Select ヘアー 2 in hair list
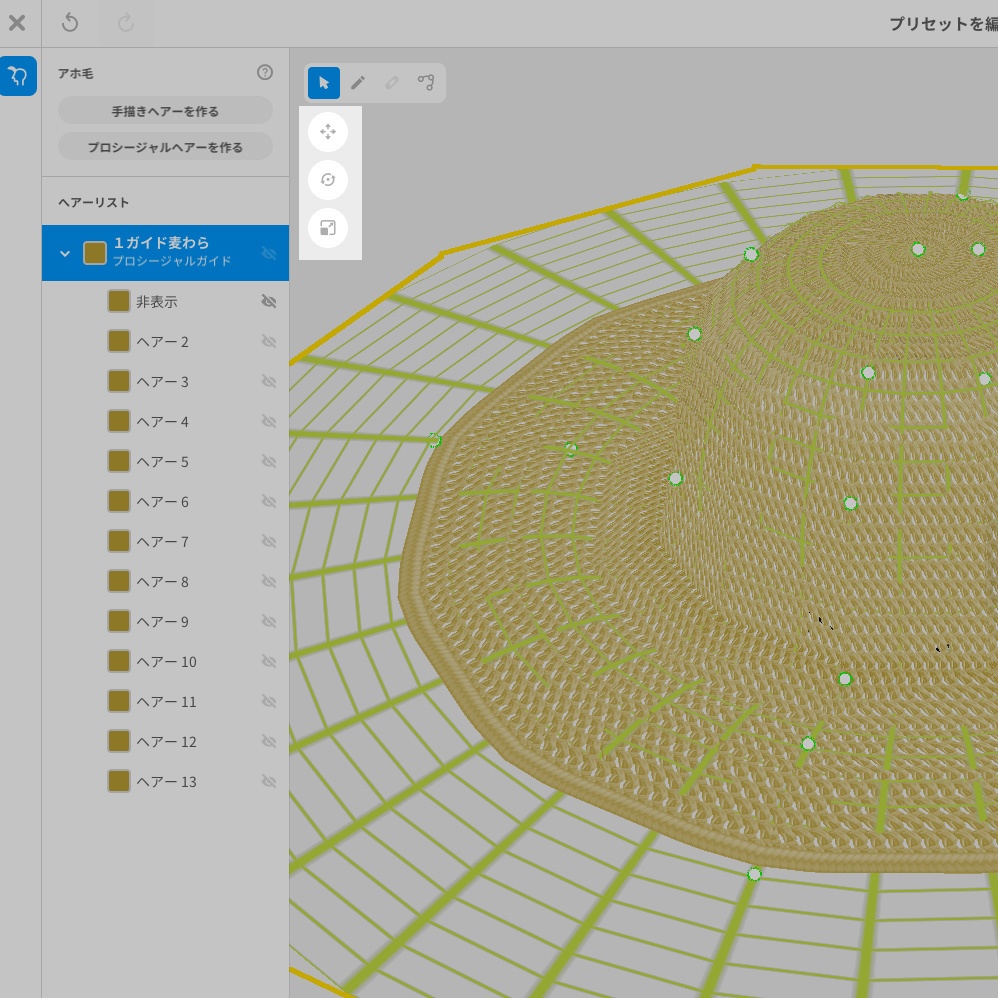The image size is (998, 998). (165, 342)
